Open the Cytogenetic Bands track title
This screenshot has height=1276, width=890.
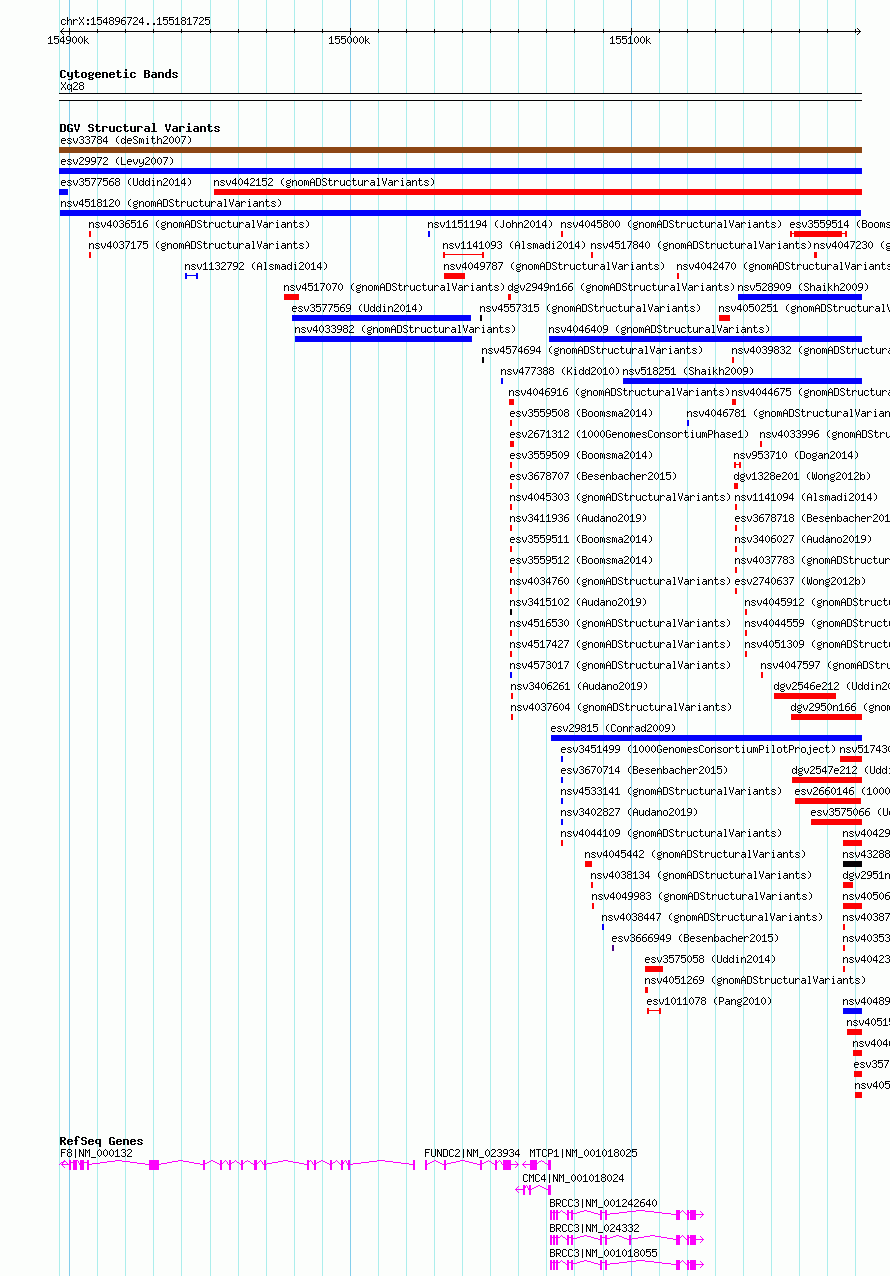point(119,74)
